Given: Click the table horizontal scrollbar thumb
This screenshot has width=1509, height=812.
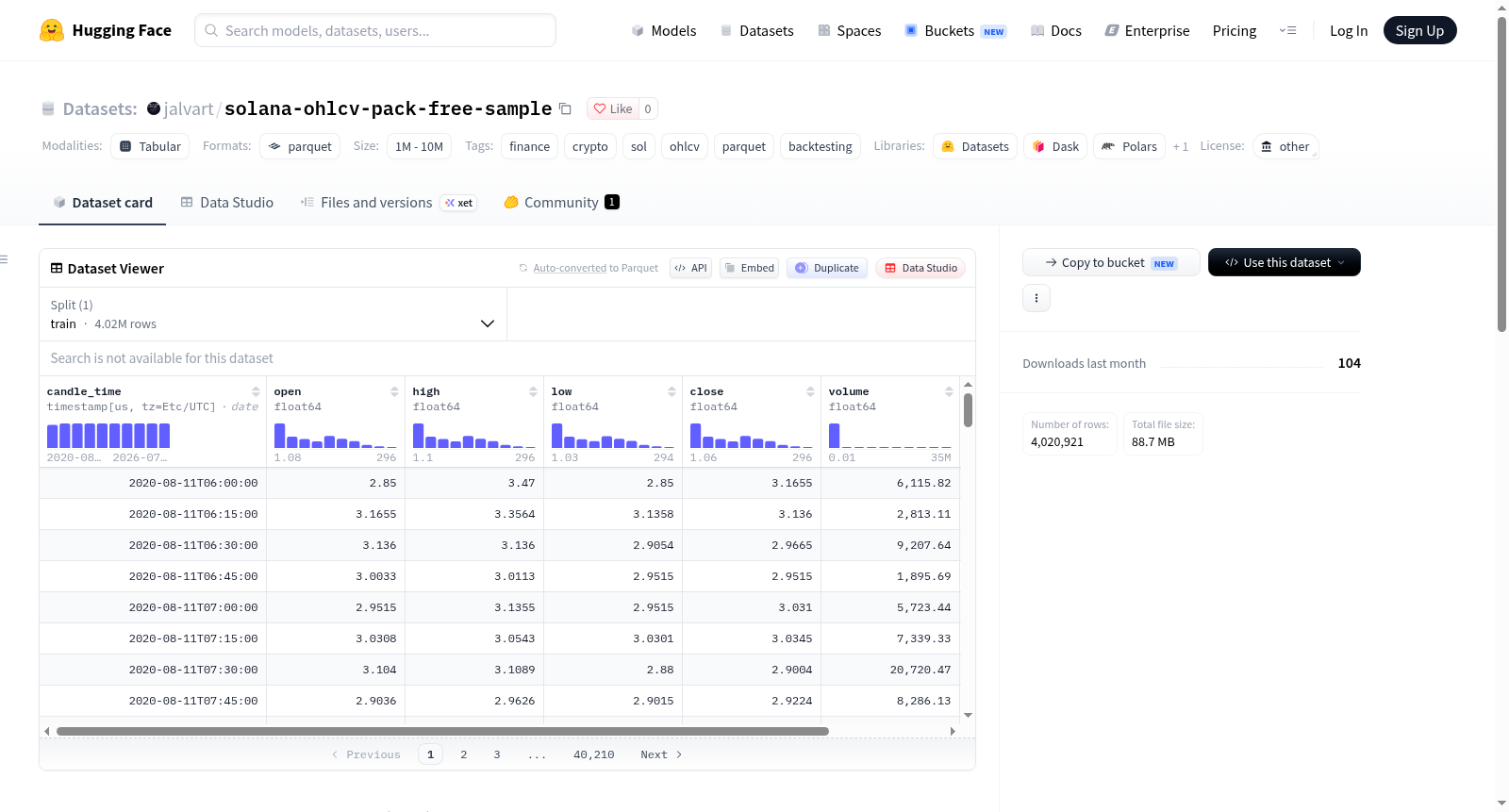Looking at the screenshot, I should (x=442, y=731).
